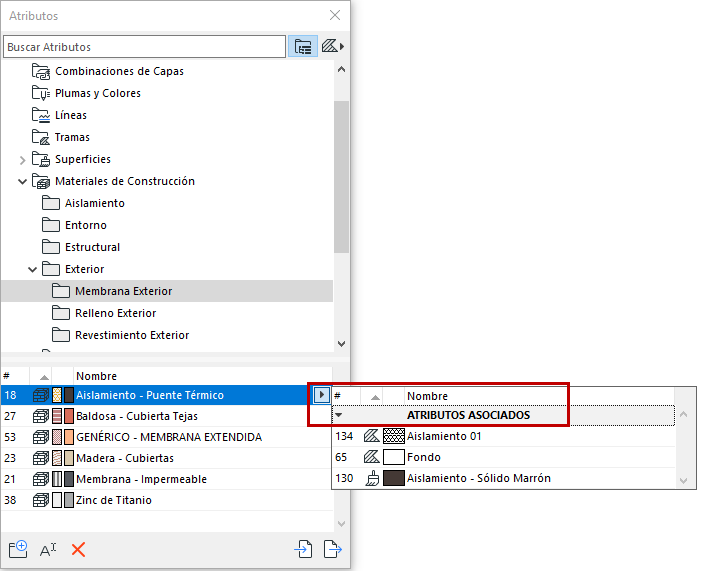Click material icon of Zinc de Titanio row
This screenshot has width=701, height=571.
[x=41, y=500]
